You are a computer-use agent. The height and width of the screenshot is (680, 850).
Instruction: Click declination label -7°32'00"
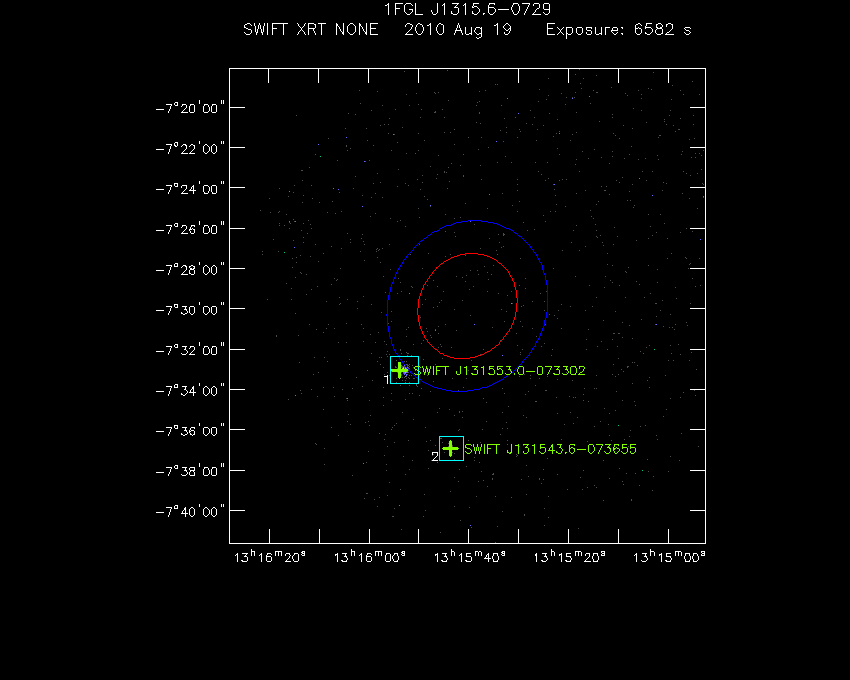tap(190, 350)
